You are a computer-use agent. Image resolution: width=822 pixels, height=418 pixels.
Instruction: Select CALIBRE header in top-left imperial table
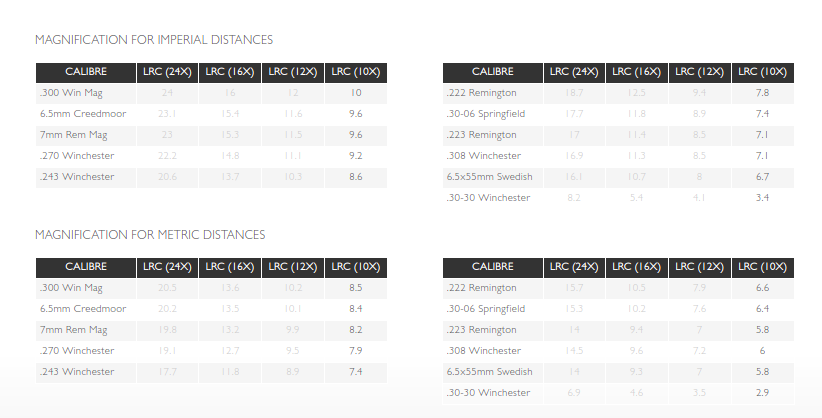click(86, 72)
